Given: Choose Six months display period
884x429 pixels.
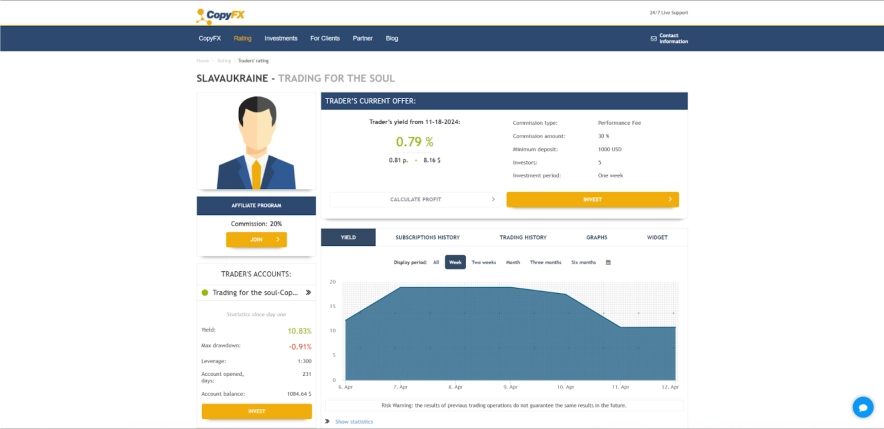Looking at the screenshot, I should (x=583, y=262).
